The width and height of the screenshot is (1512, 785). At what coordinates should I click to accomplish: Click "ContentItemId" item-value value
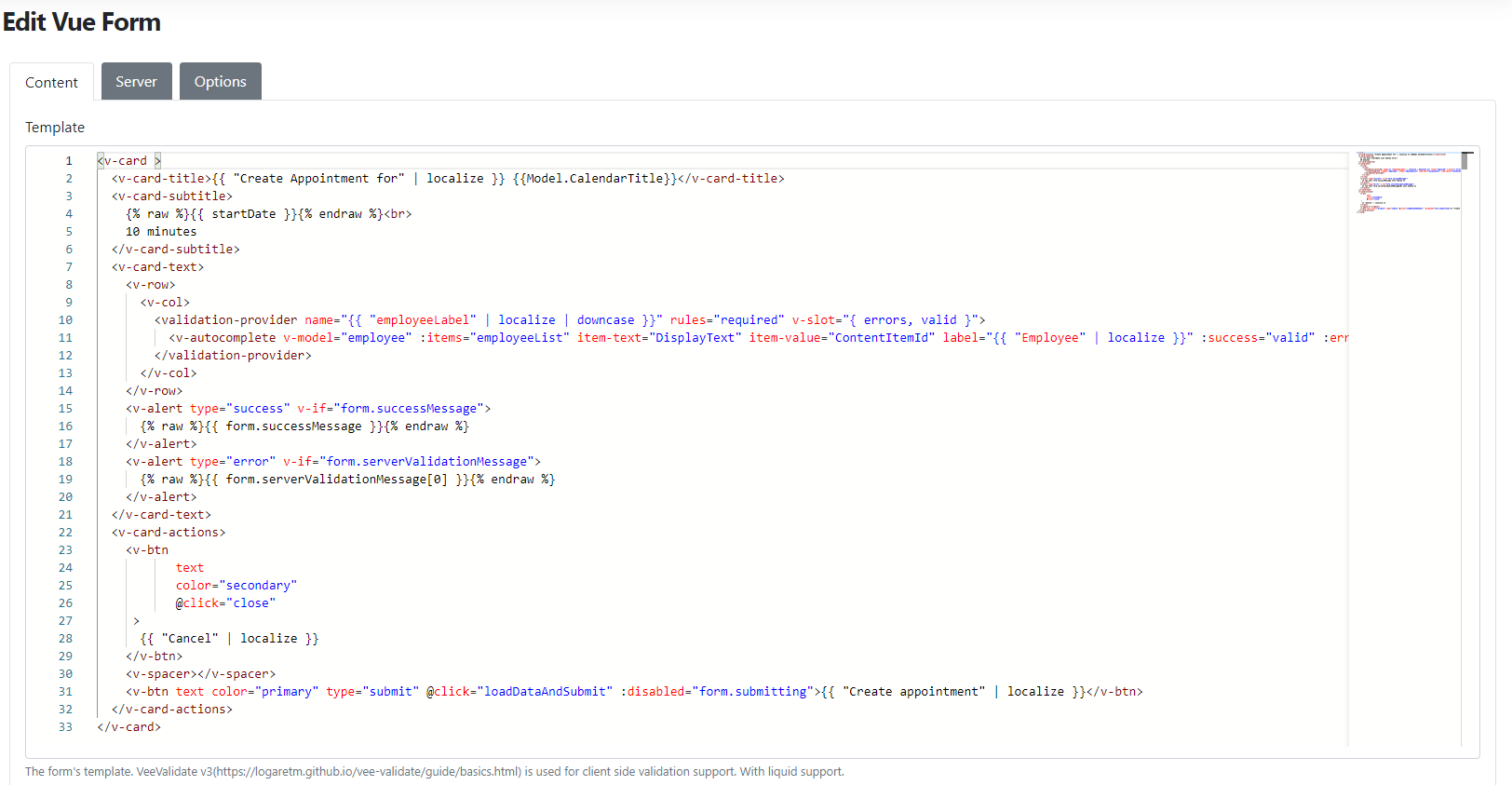pyautogui.click(x=882, y=338)
